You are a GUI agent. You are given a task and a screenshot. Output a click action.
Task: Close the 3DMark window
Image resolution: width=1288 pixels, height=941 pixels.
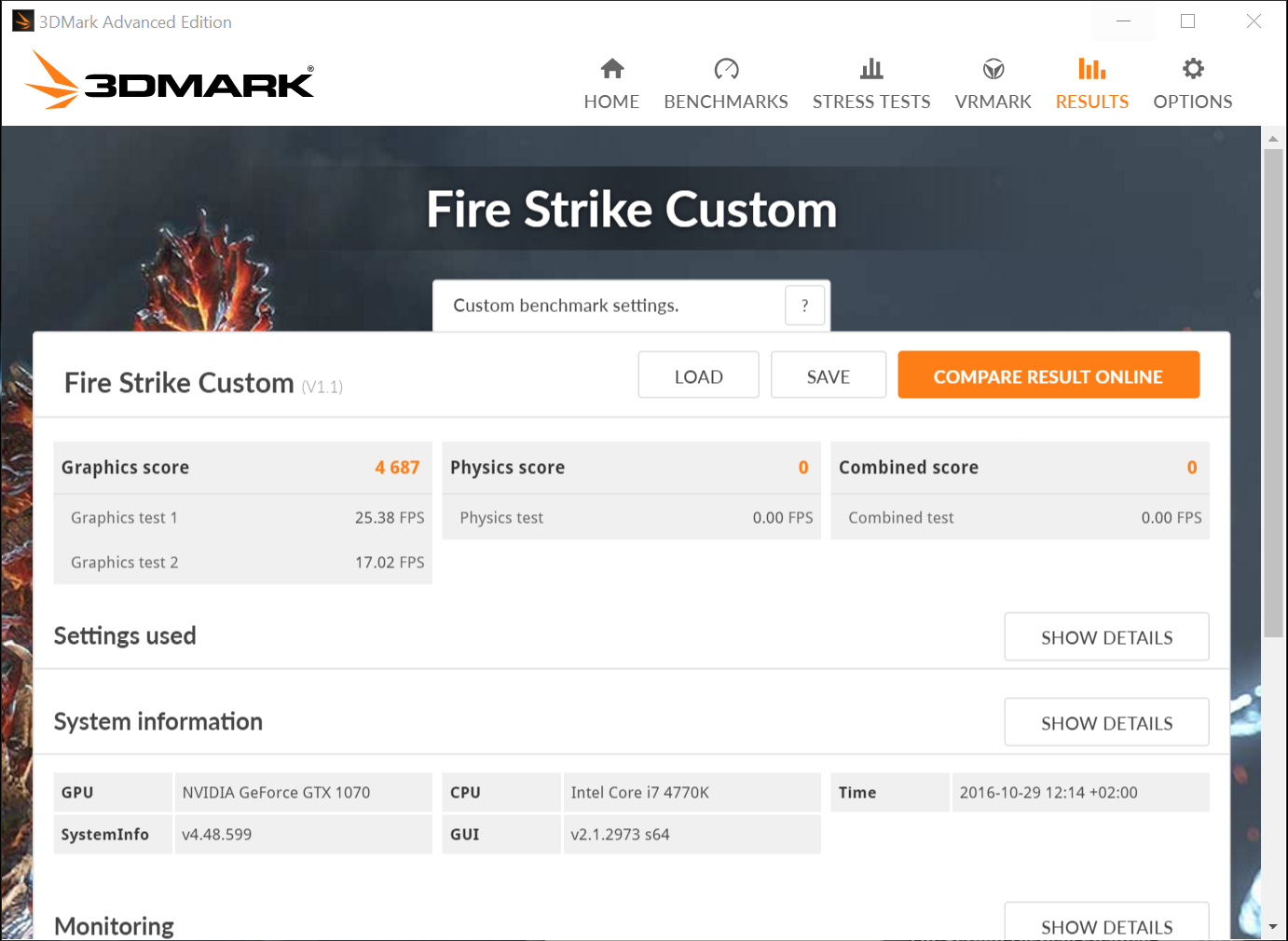[1254, 20]
